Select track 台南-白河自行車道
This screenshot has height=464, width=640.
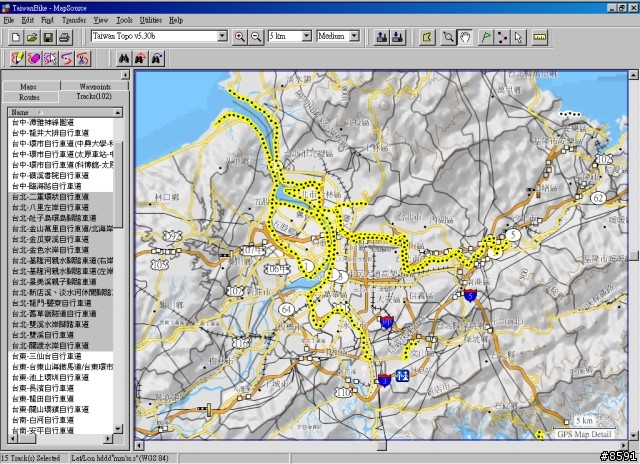click(43, 420)
